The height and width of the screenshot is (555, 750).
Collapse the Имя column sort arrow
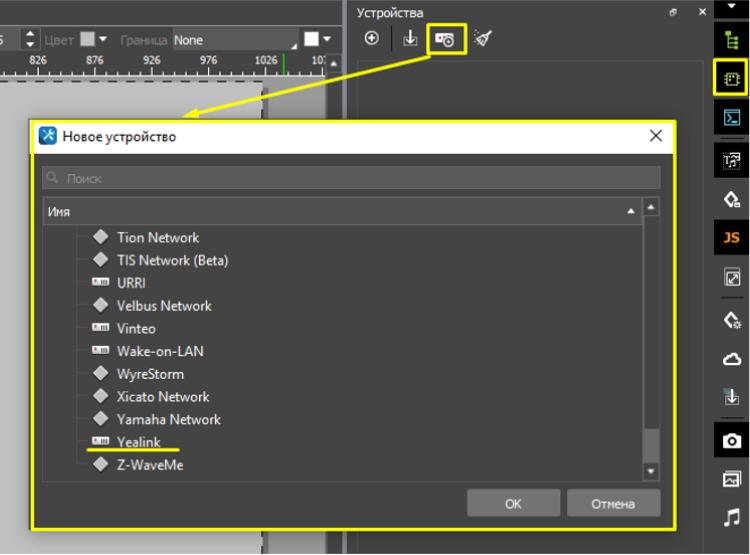(630, 212)
